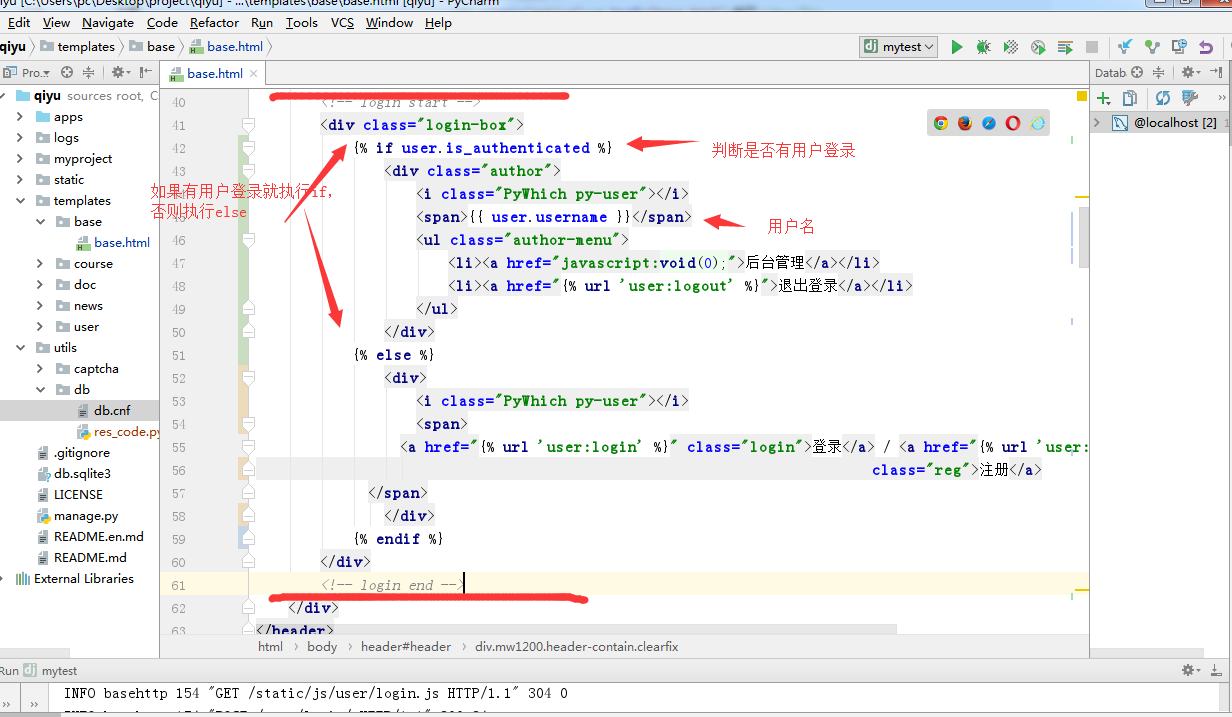Screen dimensions: 1232x717
Task: Open page preview in Chrome
Action: pos(941,123)
